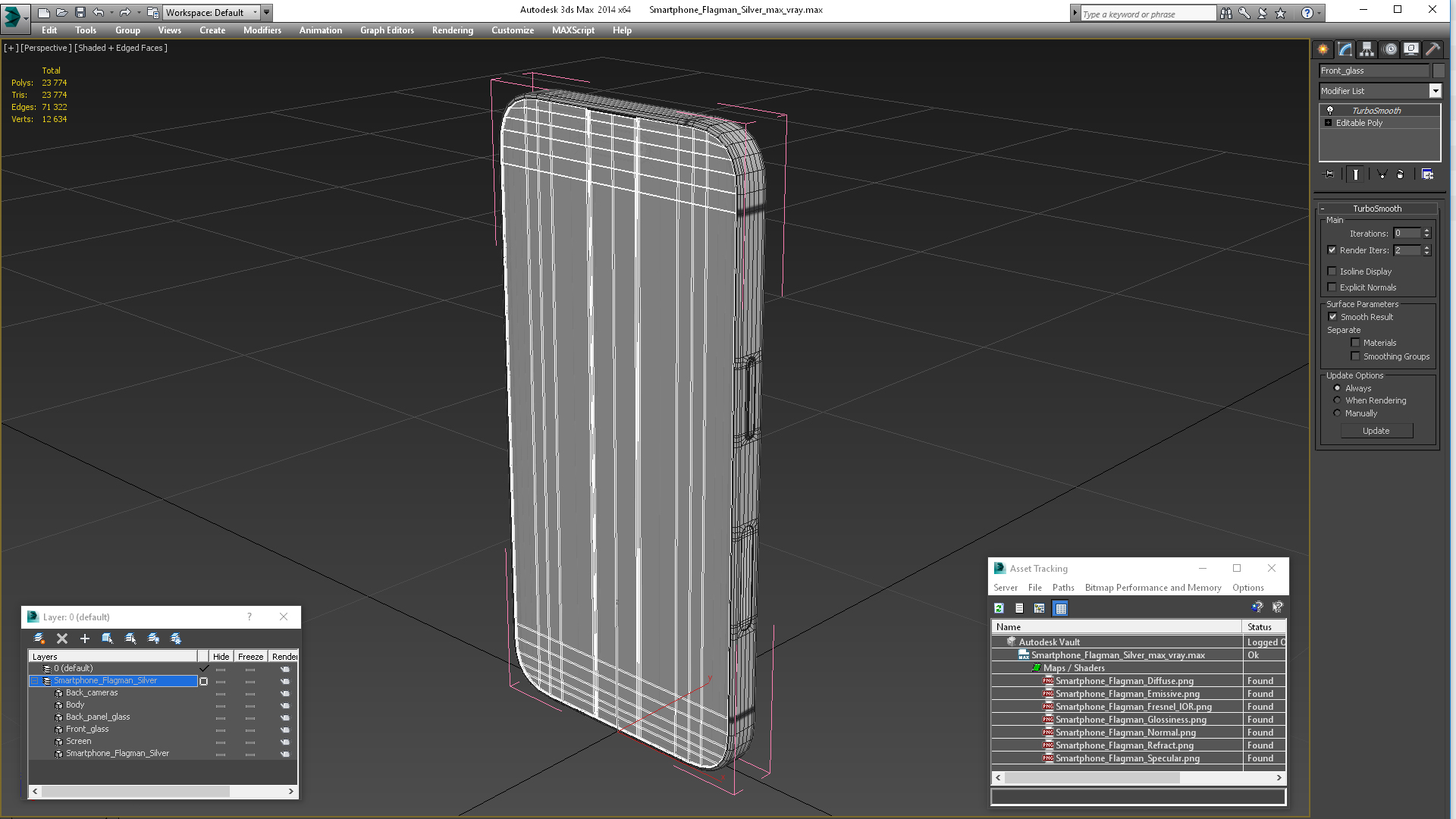Click Create New Layer icon
1456x819 pixels.
39,639
